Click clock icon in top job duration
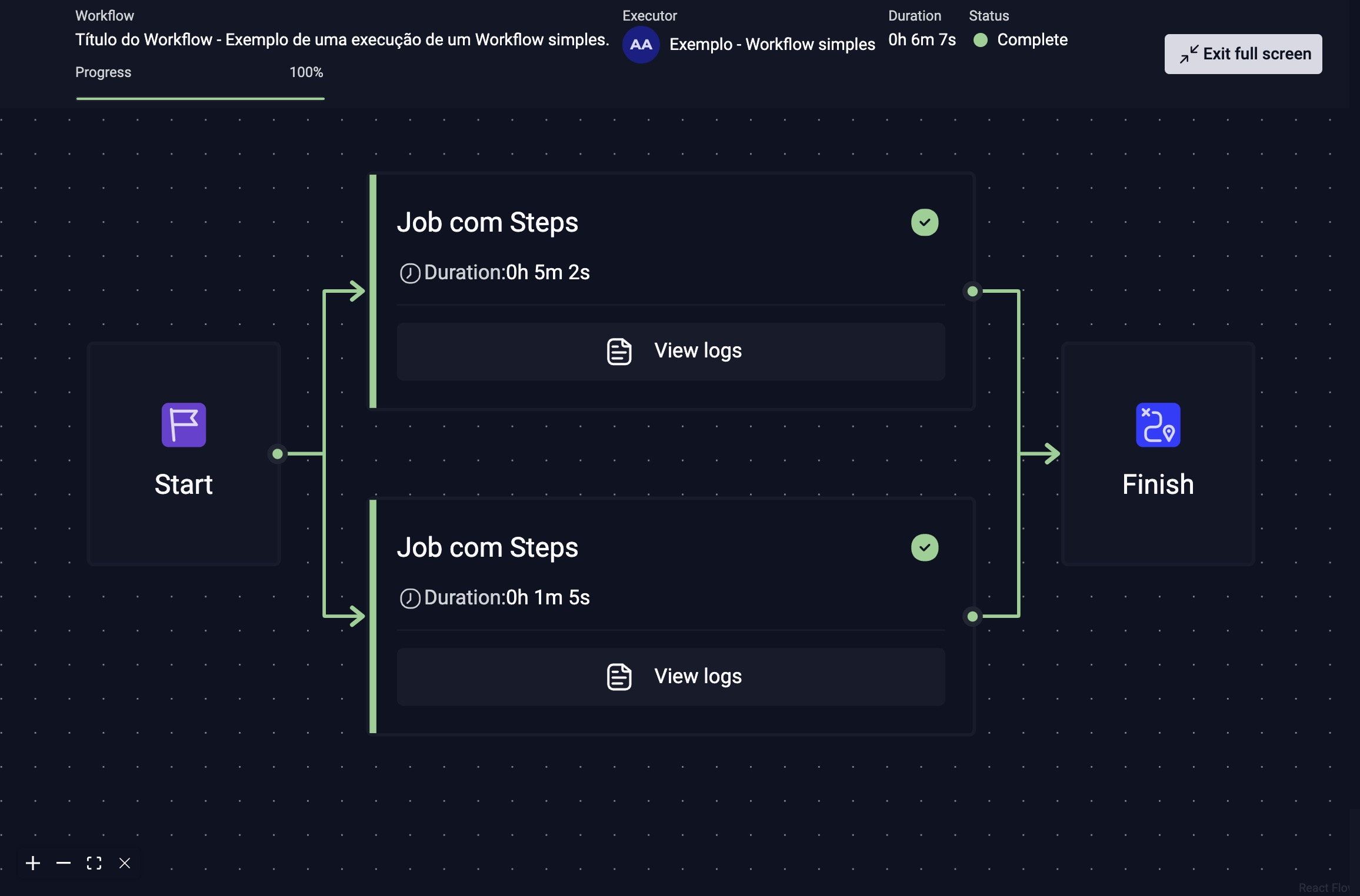1360x896 pixels. (410, 273)
